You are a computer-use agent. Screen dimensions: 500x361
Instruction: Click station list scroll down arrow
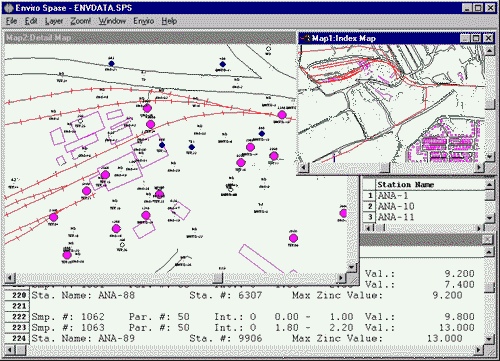click(489, 218)
